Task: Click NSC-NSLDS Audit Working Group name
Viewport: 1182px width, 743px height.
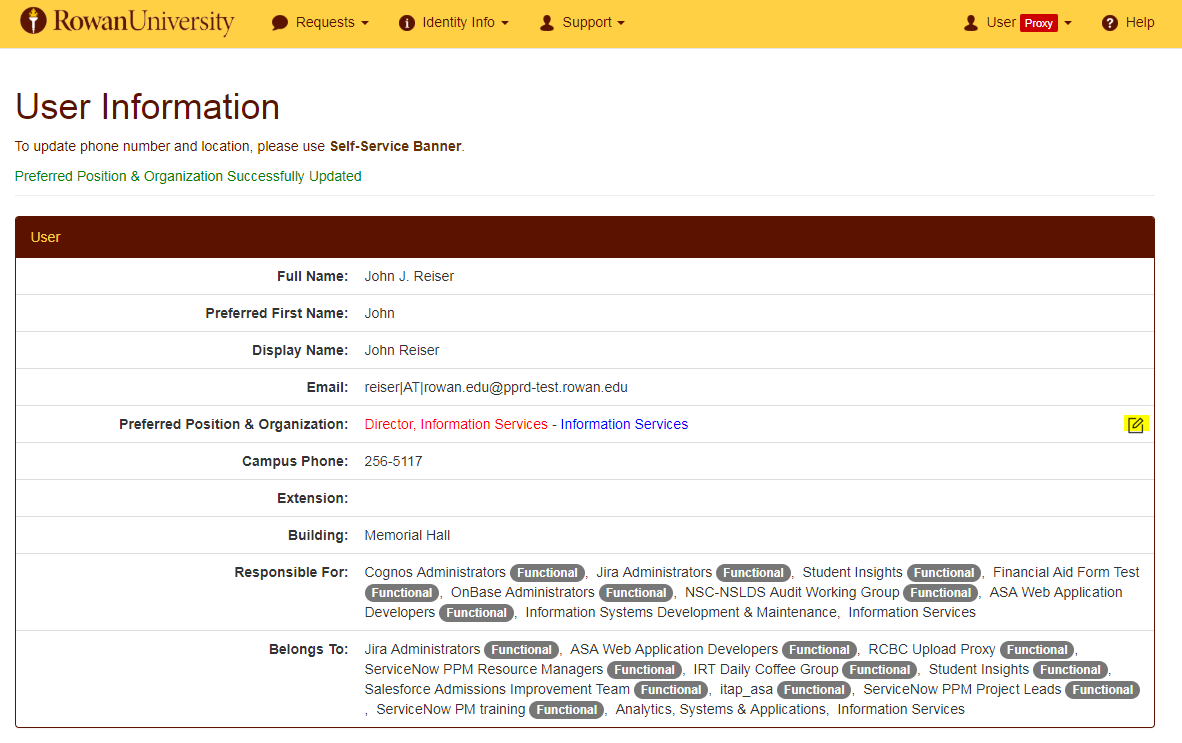Action: pos(792,593)
